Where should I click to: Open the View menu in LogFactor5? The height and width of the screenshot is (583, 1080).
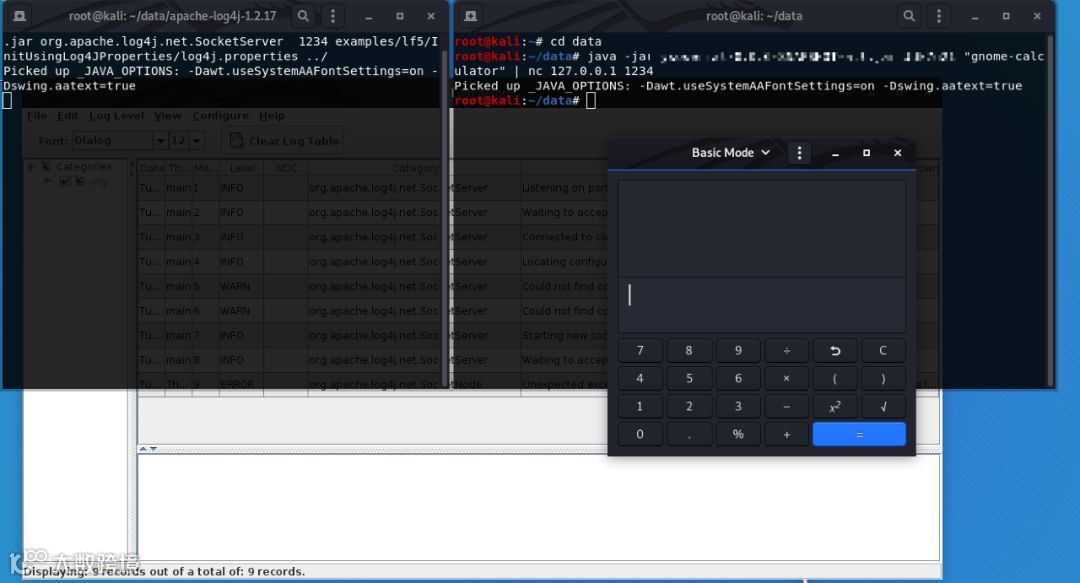tap(167, 115)
